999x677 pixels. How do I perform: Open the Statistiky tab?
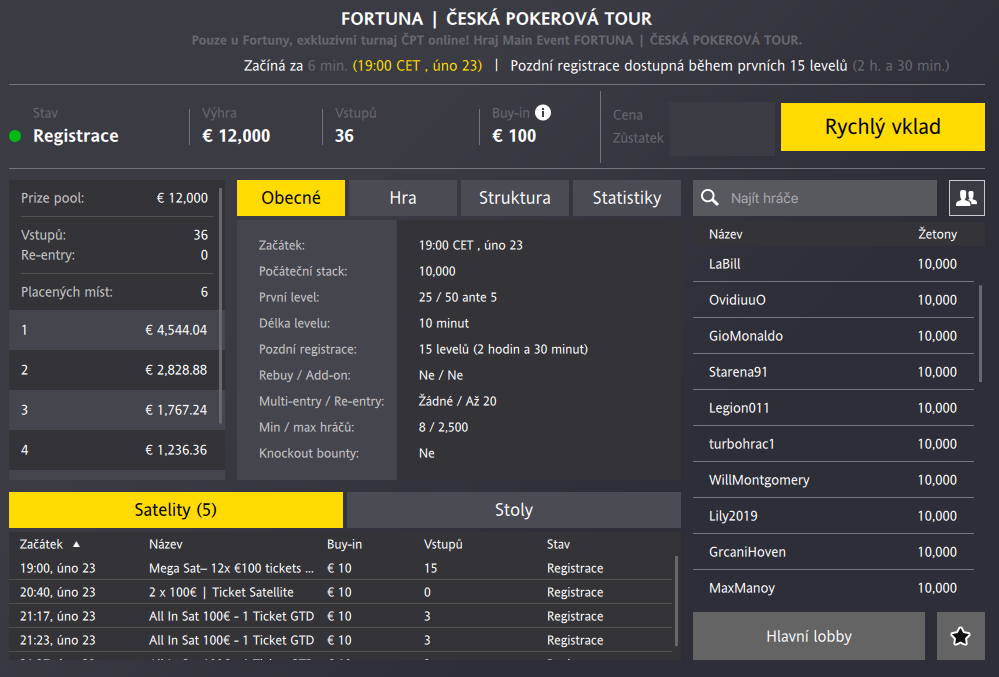(x=627, y=198)
